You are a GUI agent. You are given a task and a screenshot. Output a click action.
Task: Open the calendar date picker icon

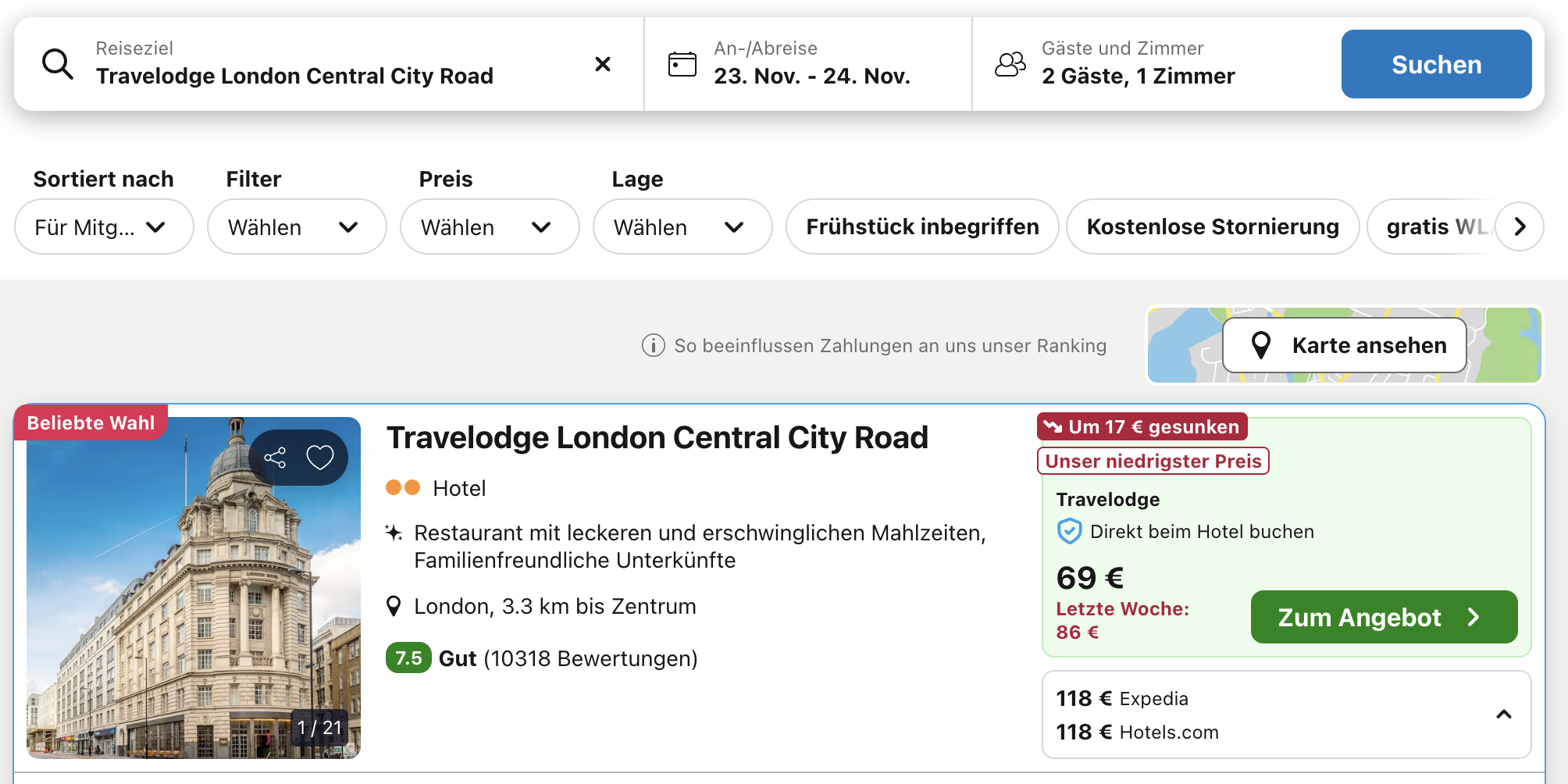682,64
